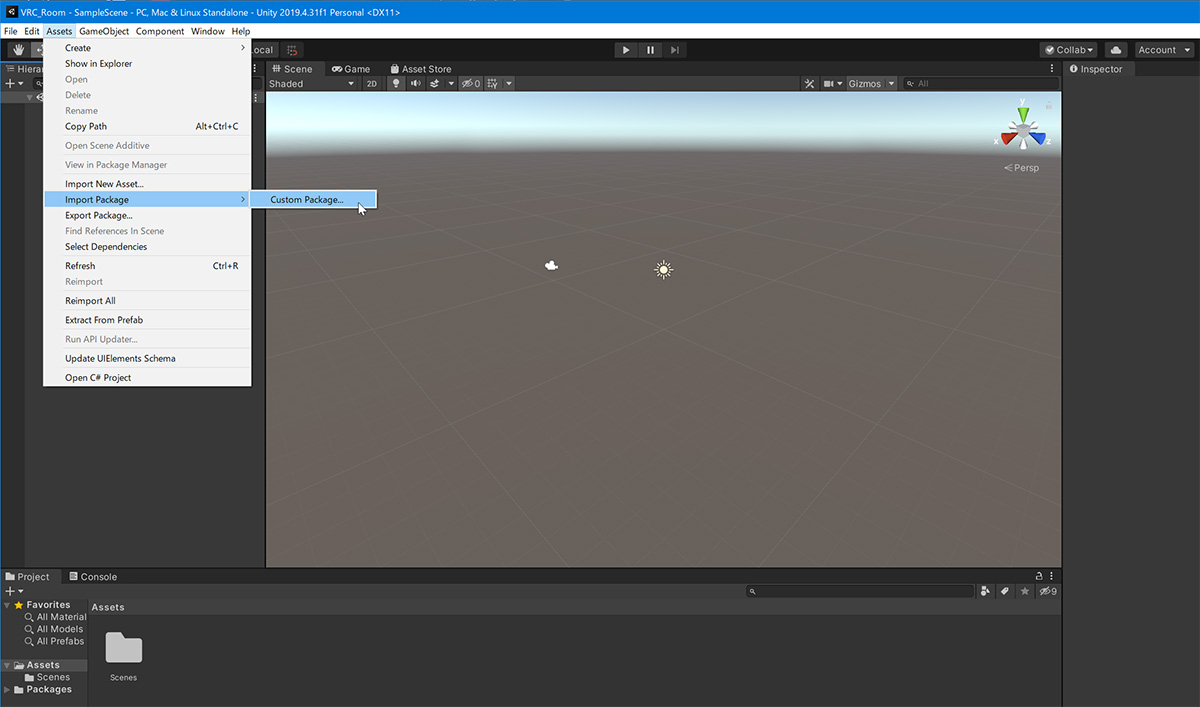The image size is (1200, 707).
Task: Open the cloud Services icon
Action: click(1116, 50)
